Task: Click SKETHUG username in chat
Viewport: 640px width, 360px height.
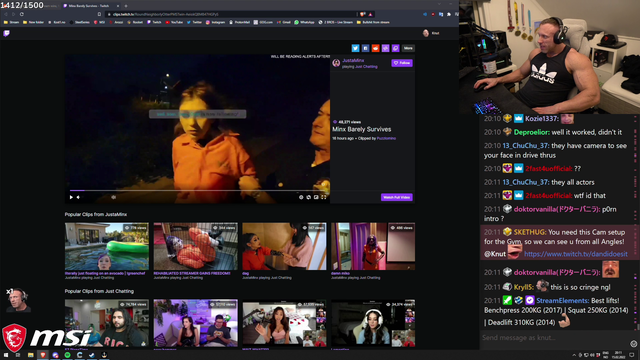Action: 530,232
